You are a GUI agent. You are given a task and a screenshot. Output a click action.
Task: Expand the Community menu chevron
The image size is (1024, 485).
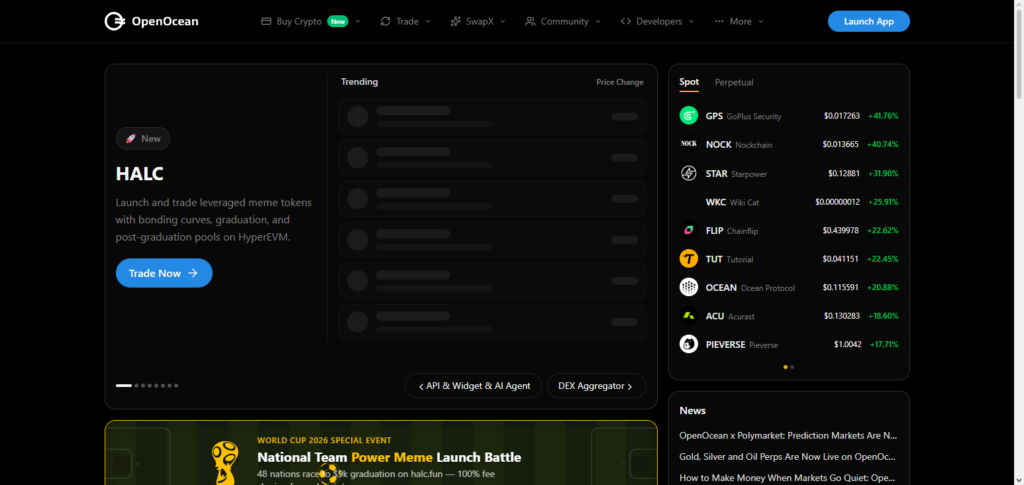pyautogui.click(x=598, y=22)
